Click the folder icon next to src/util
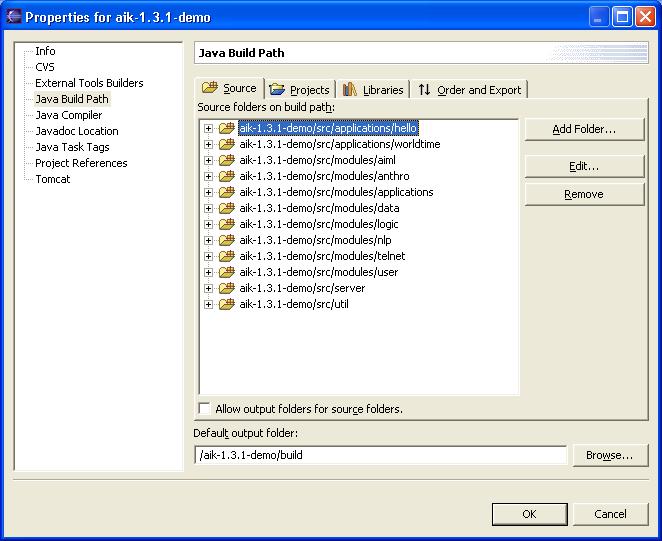The image size is (662, 541). pyautogui.click(x=226, y=304)
